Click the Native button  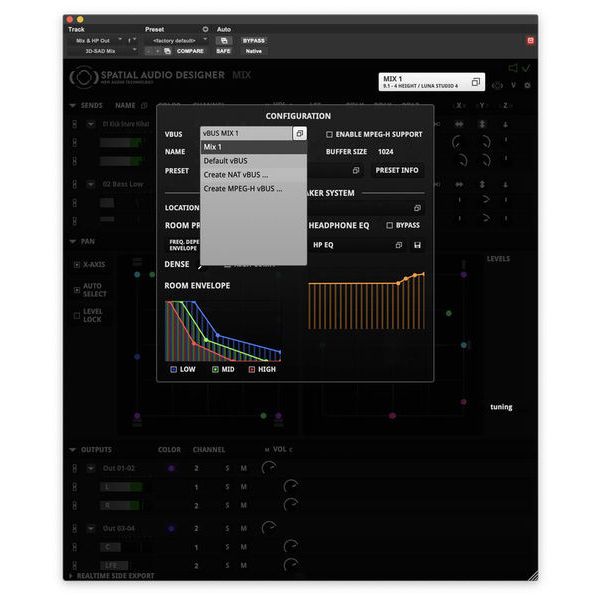tap(254, 51)
